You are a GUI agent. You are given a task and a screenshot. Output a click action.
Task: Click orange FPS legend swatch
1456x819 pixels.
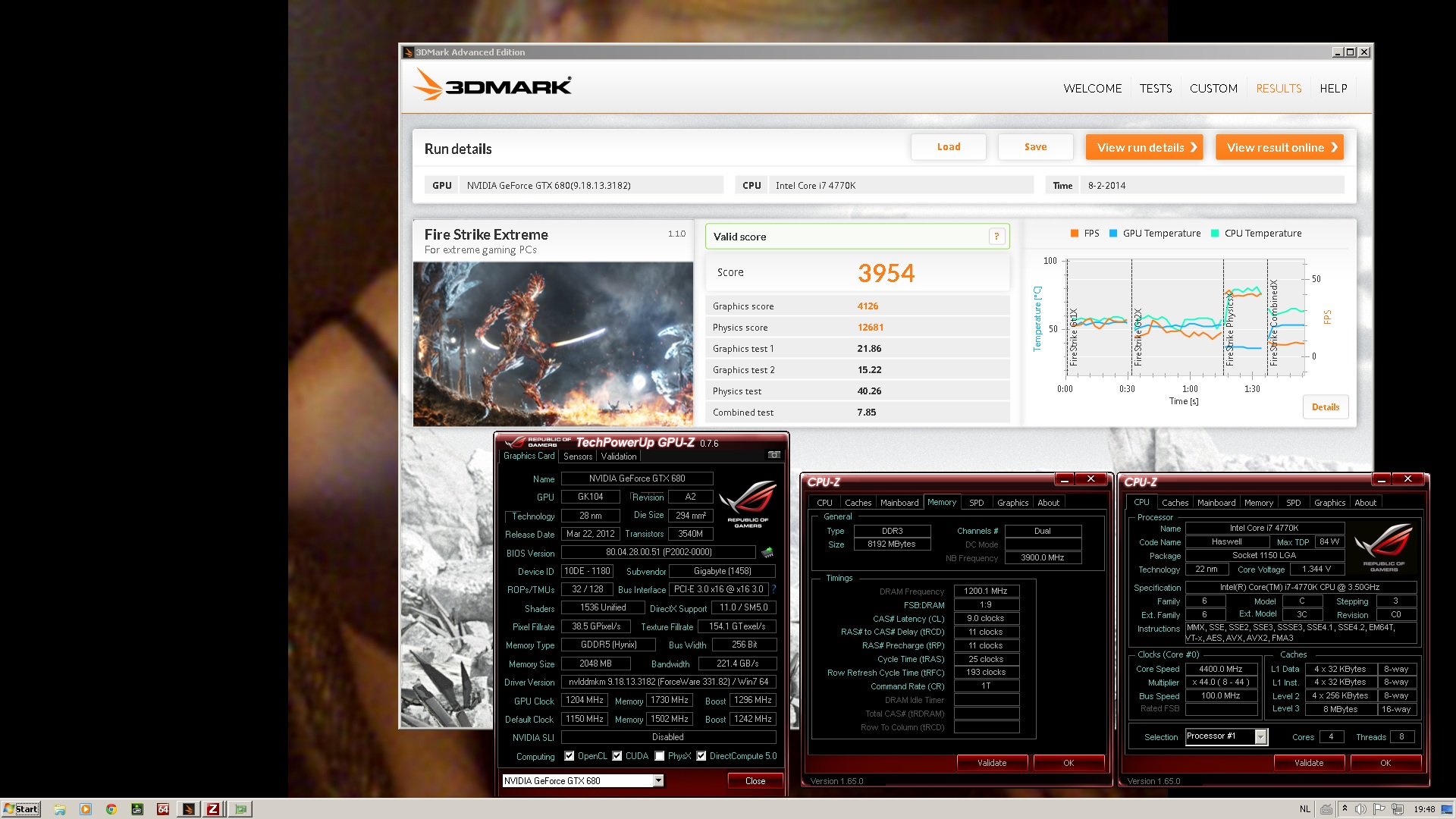point(1075,234)
